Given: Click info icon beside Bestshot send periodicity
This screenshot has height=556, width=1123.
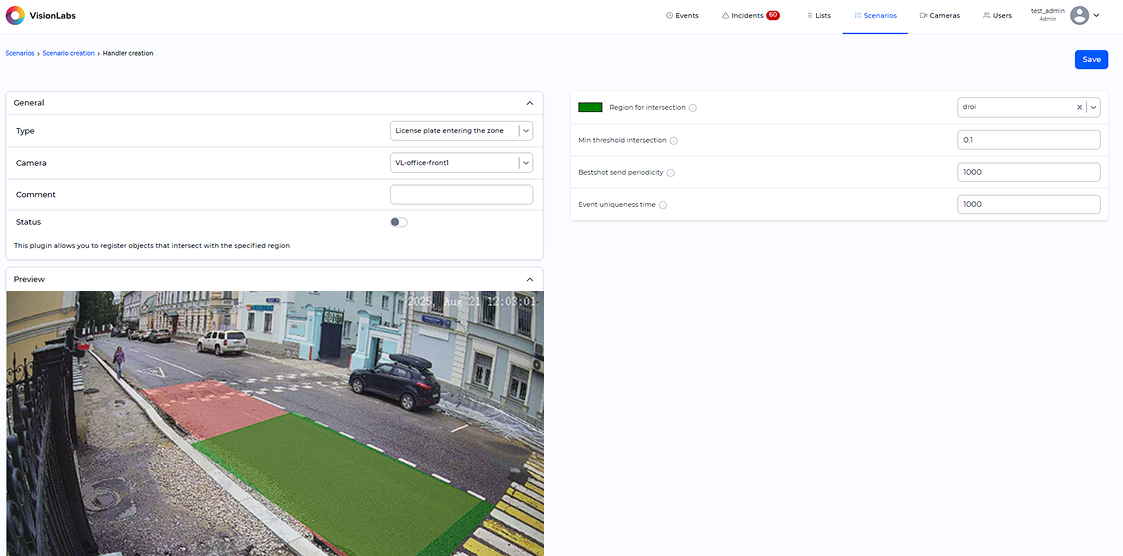Looking at the screenshot, I should coord(670,173).
